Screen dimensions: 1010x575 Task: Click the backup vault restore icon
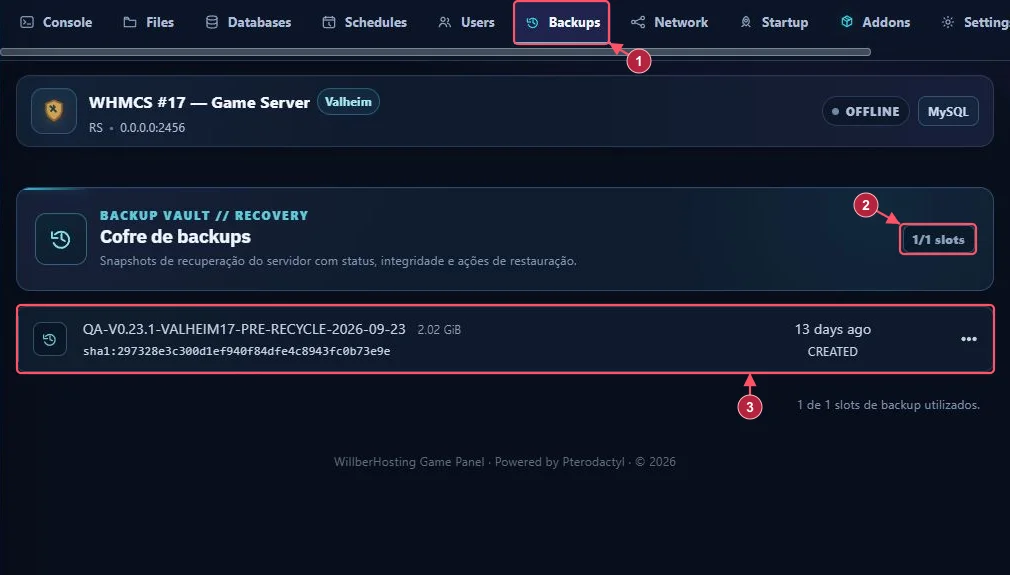tap(61, 240)
